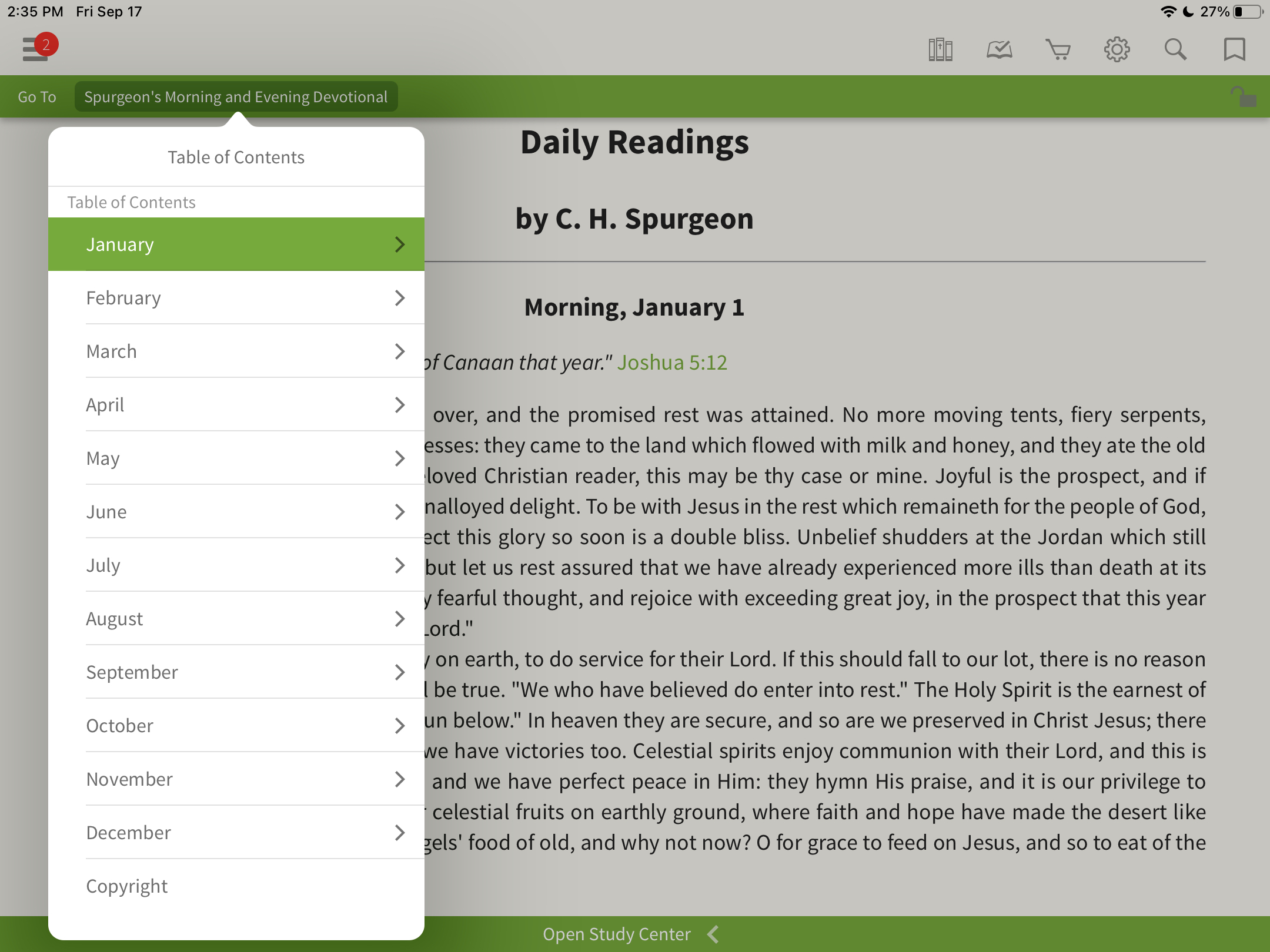Screen dimensions: 1270x952
Task: Toggle the sync lock icon
Action: [1244, 96]
